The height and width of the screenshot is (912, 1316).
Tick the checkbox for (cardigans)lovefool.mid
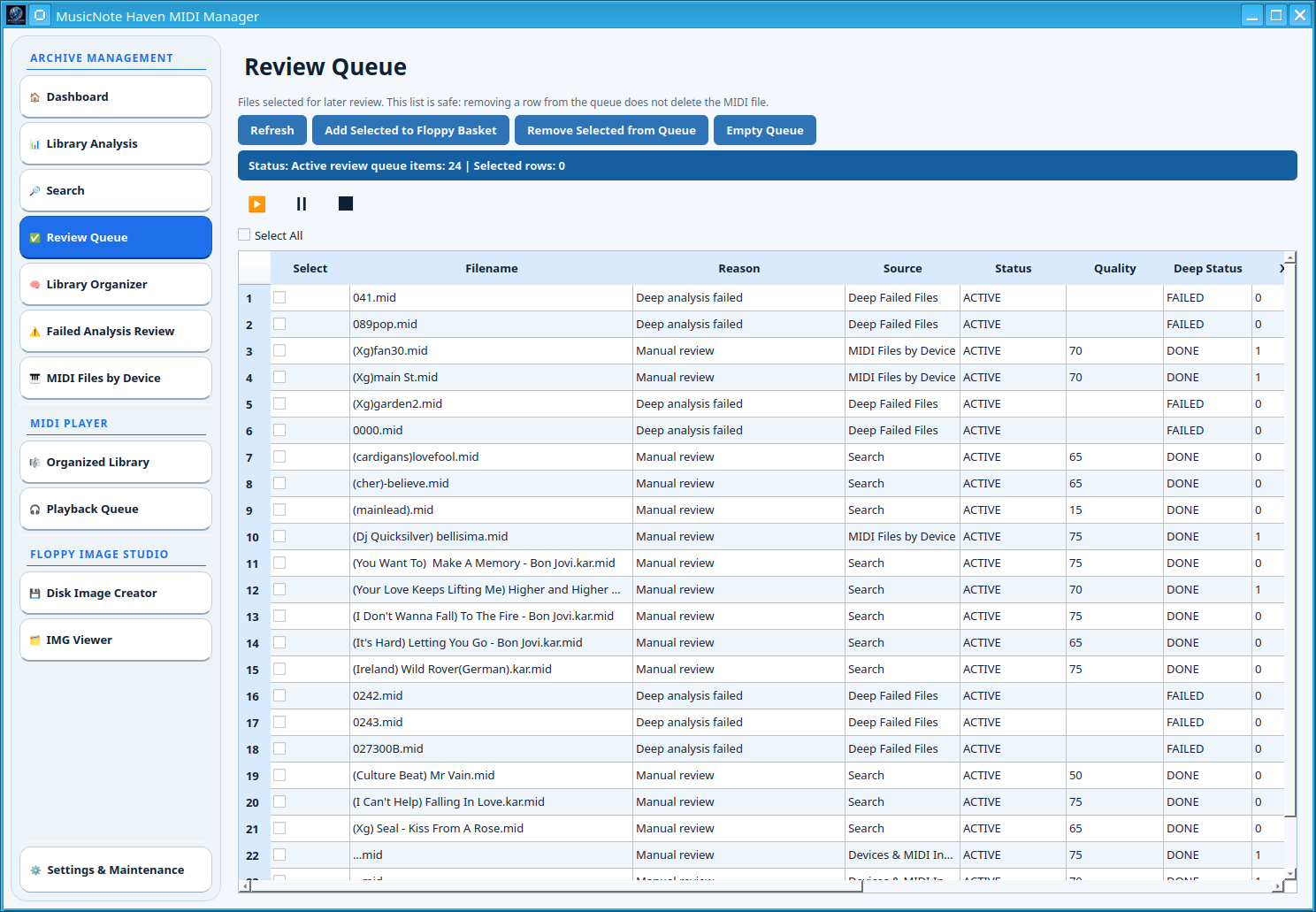(279, 457)
